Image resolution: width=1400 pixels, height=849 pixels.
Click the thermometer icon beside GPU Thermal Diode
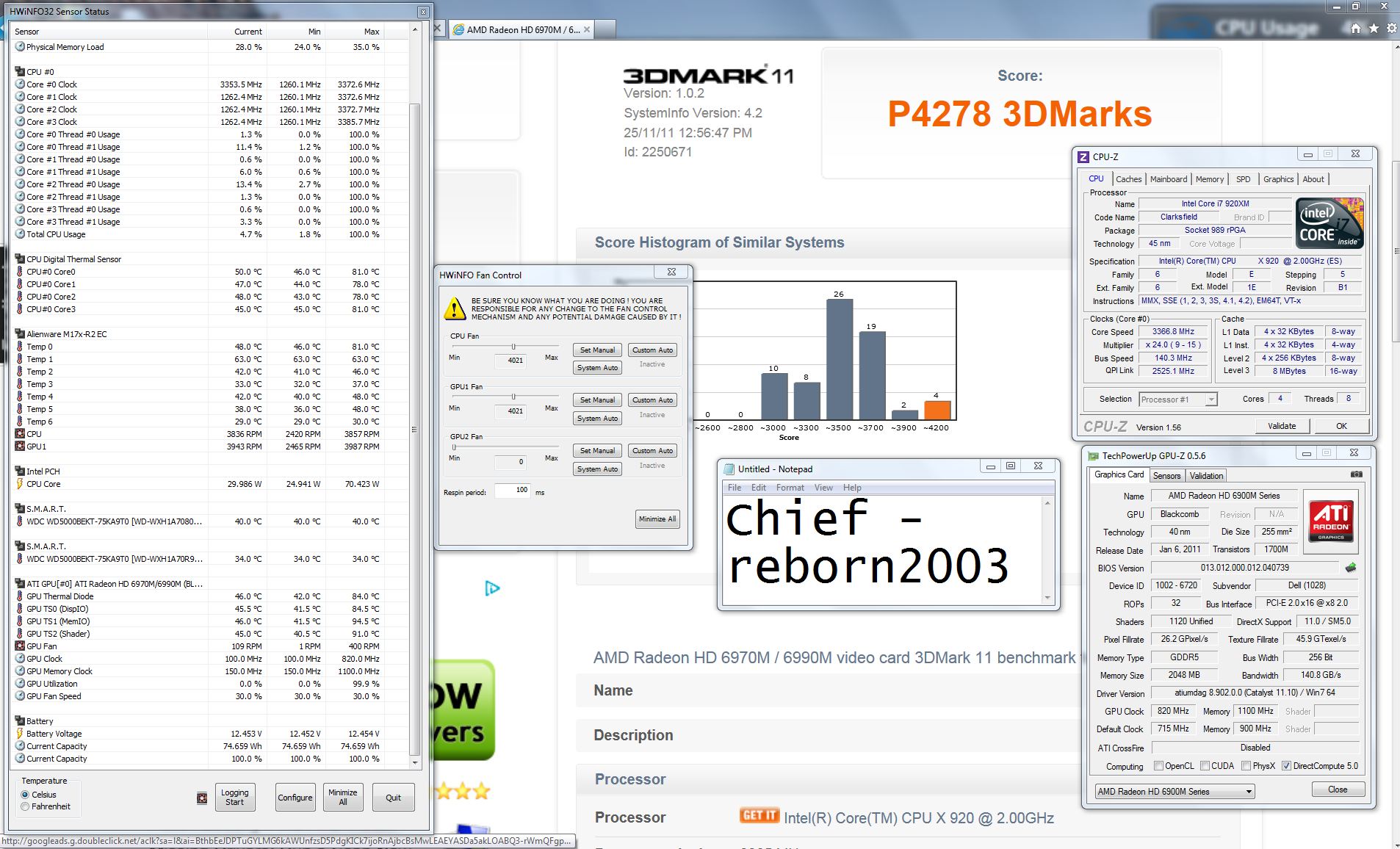coord(20,596)
